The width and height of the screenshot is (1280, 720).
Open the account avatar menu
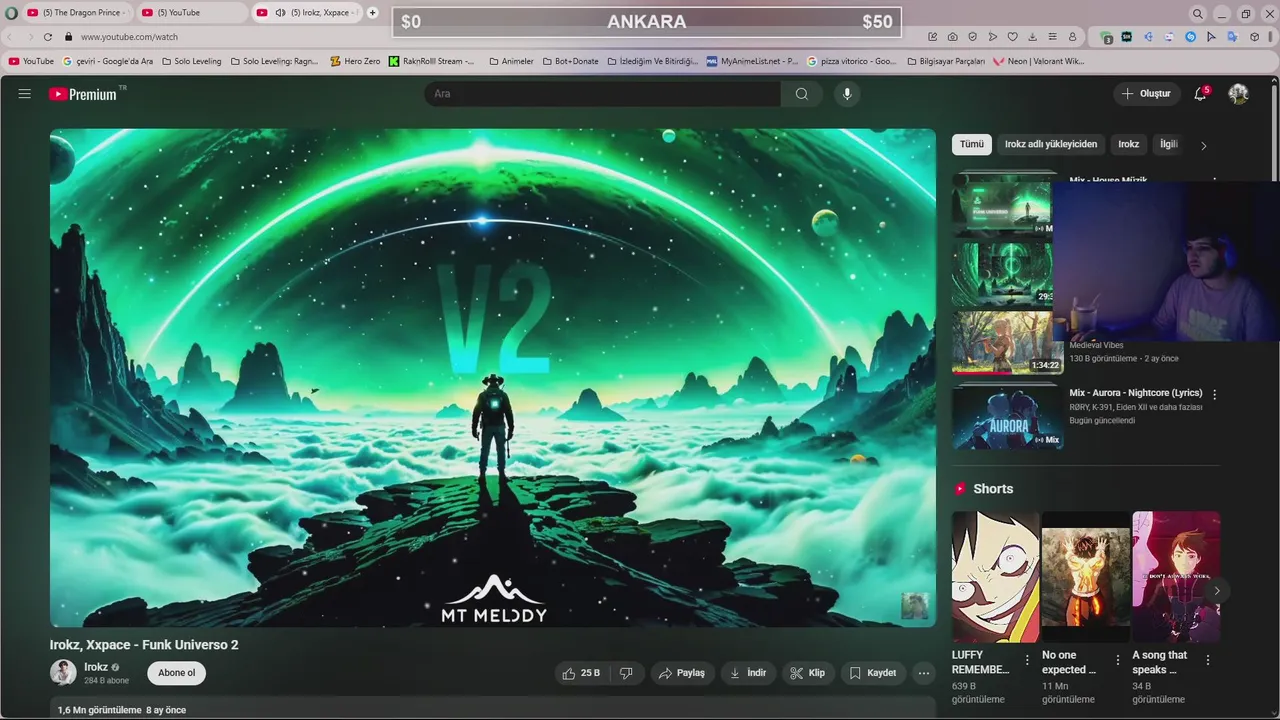[x=1238, y=94]
